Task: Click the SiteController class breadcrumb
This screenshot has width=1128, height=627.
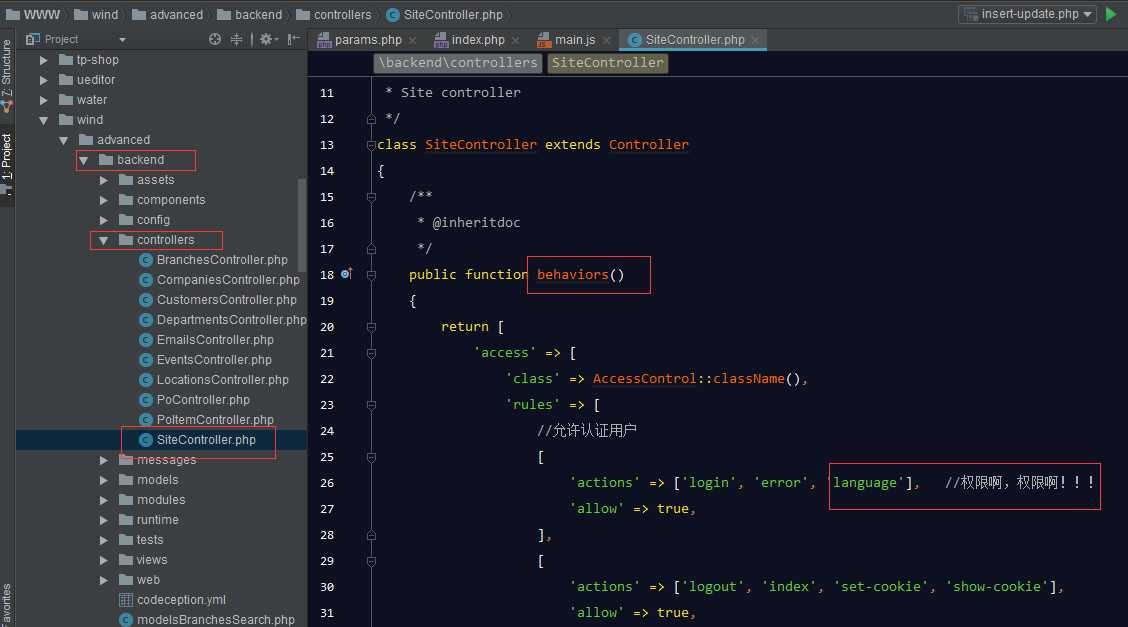Action: pos(607,63)
